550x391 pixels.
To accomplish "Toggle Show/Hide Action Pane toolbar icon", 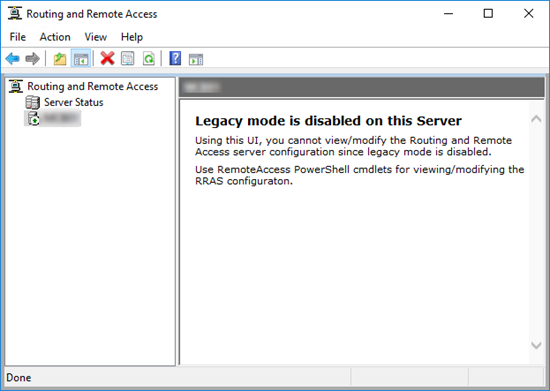I will (196, 59).
